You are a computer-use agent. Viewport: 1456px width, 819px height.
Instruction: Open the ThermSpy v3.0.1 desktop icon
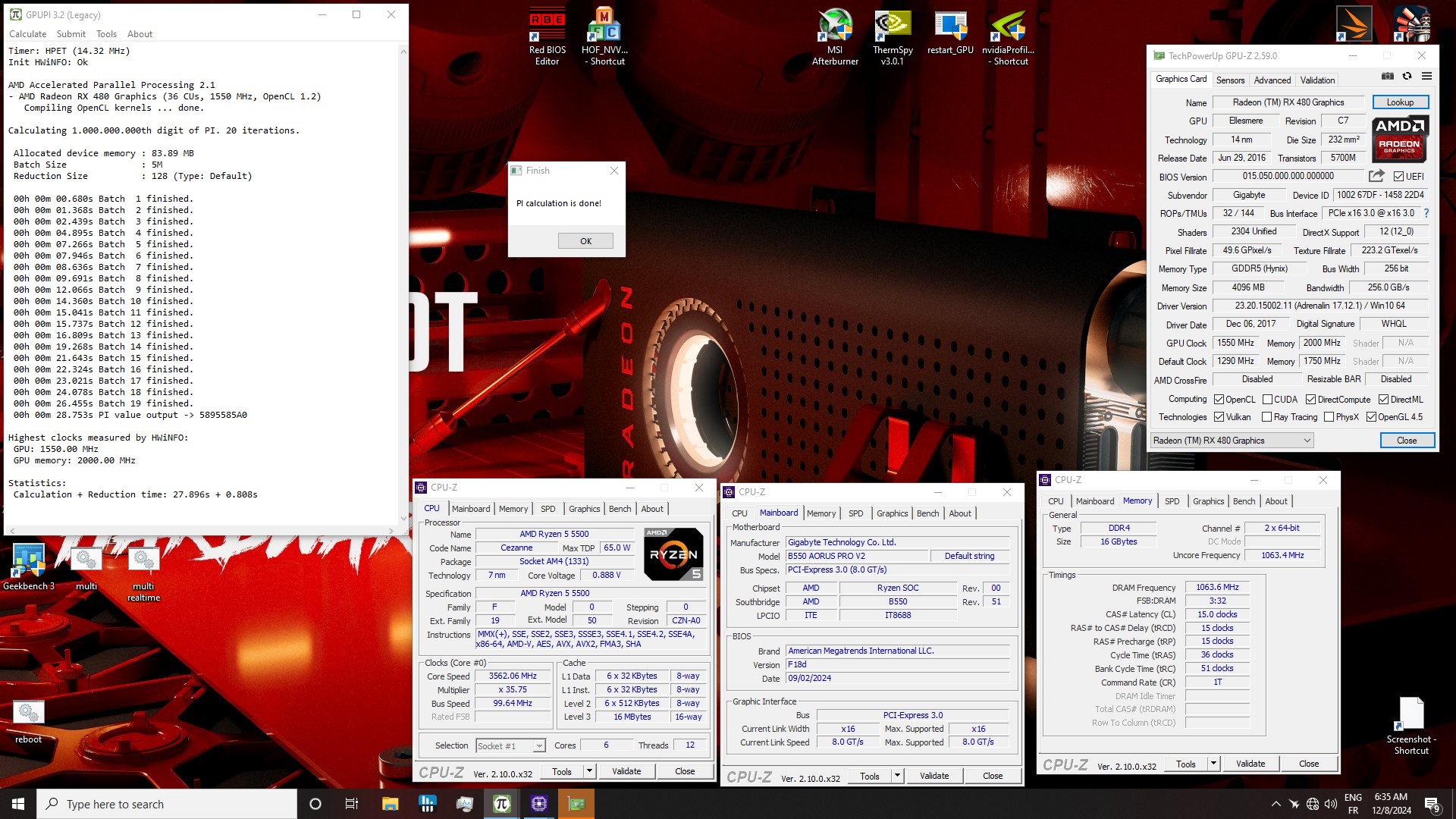pyautogui.click(x=893, y=36)
